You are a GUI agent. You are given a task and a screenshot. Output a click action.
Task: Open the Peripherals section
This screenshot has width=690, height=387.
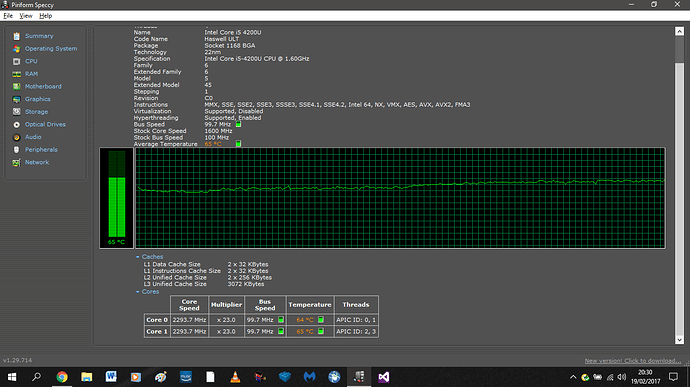[41, 150]
